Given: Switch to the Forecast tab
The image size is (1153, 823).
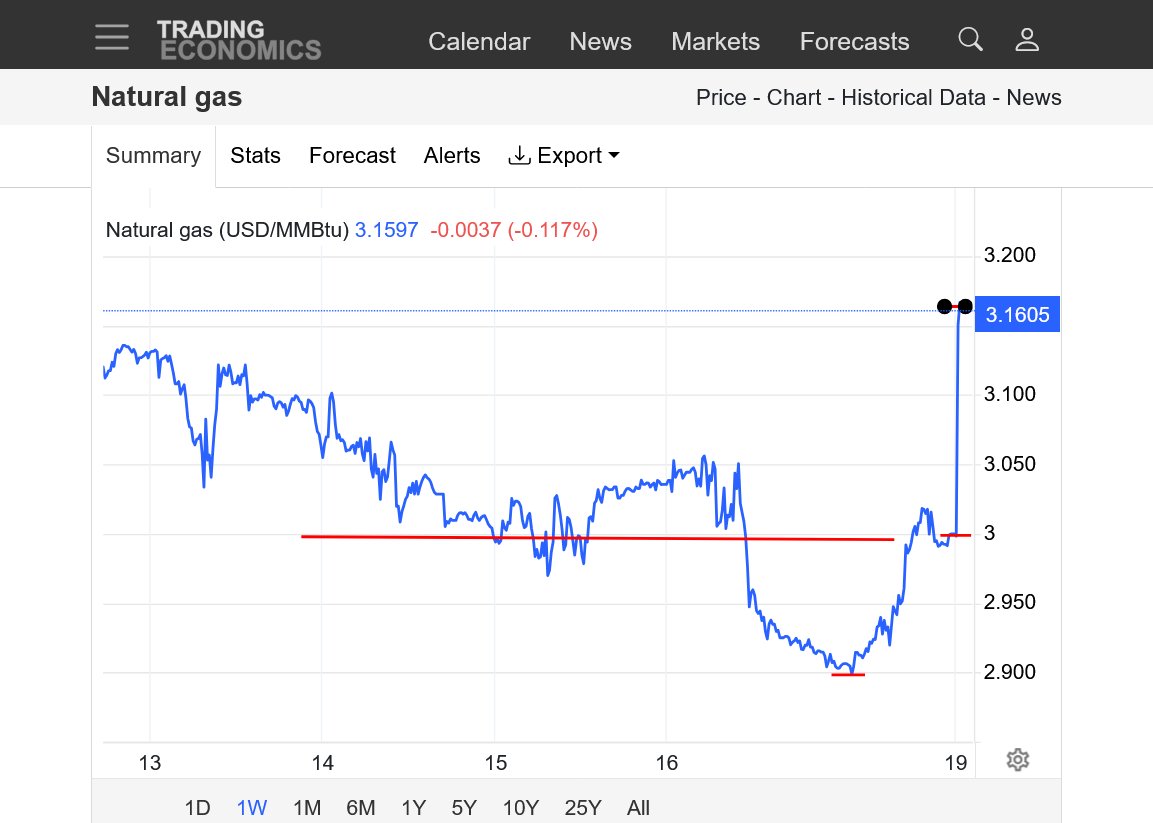Looking at the screenshot, I should point(352,156).
